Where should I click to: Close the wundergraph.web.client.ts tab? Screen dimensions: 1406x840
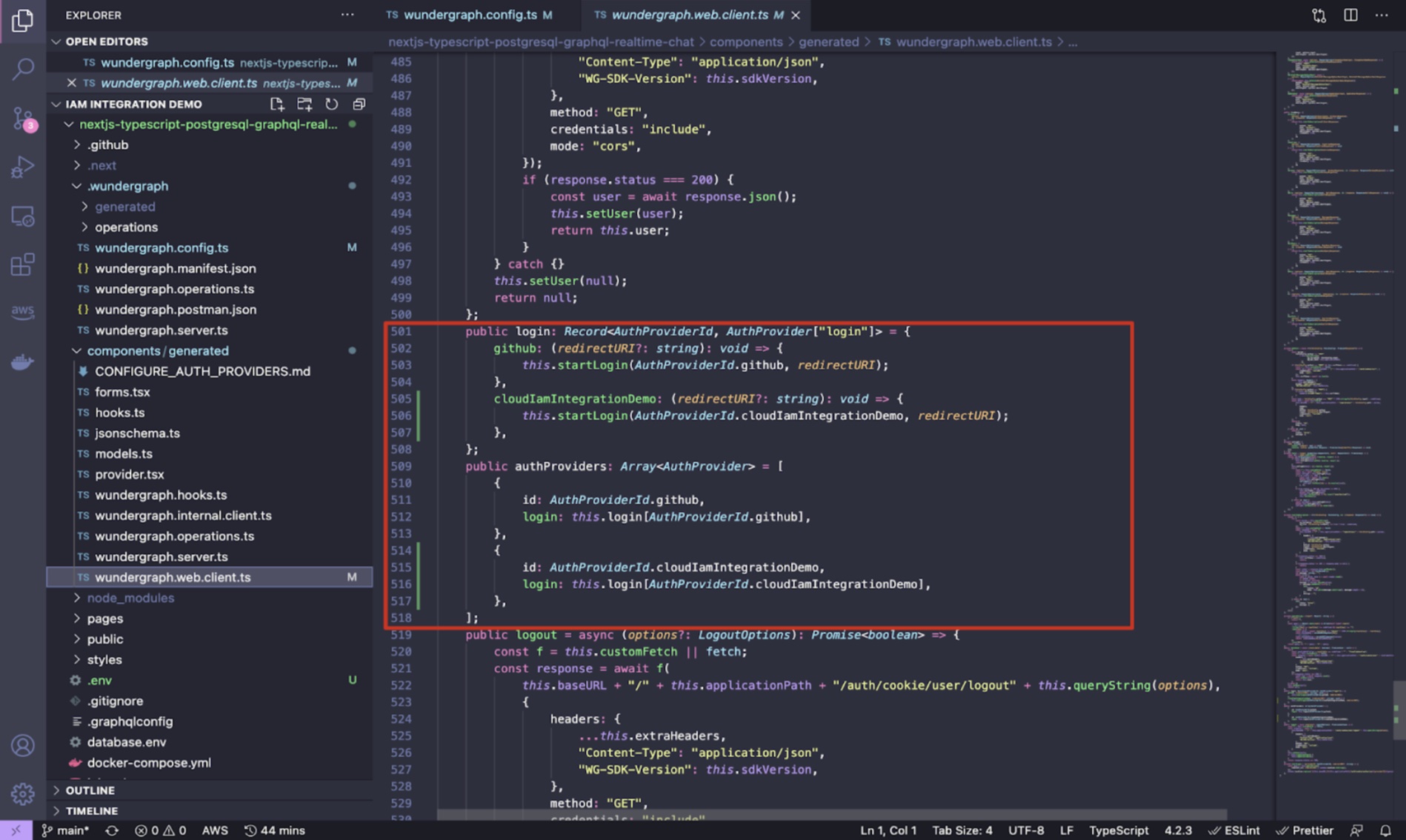796,15
